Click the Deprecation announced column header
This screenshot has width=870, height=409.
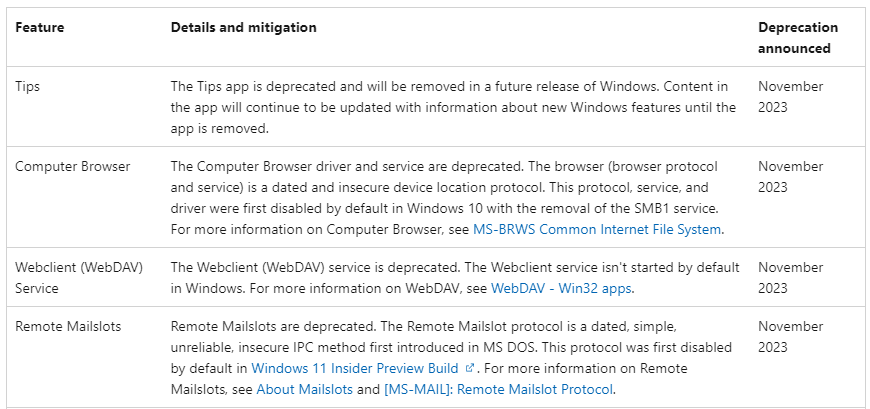tap(797, 38)
